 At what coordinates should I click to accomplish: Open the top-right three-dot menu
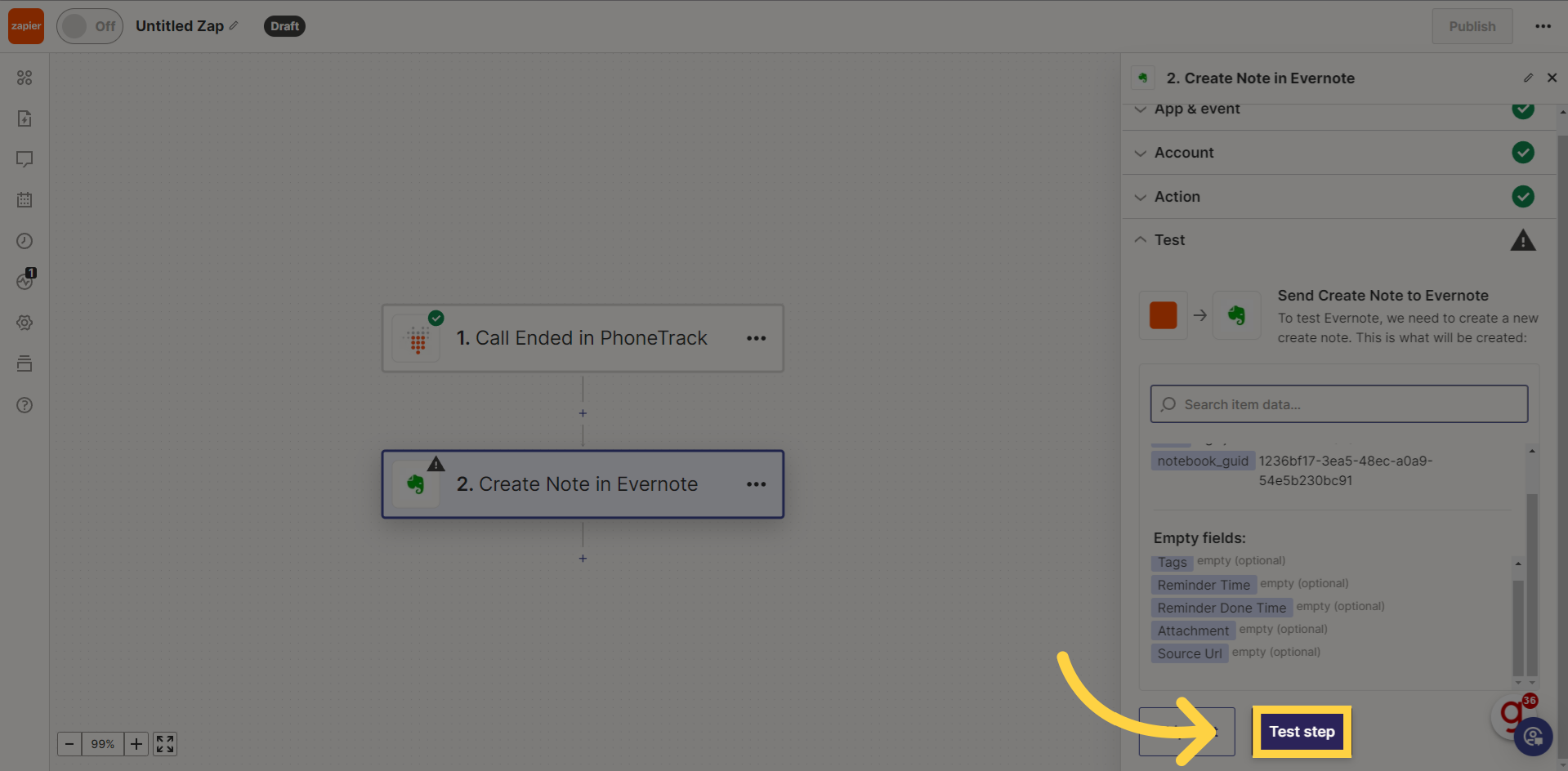pyautogui.click(x=1543, y=26)
